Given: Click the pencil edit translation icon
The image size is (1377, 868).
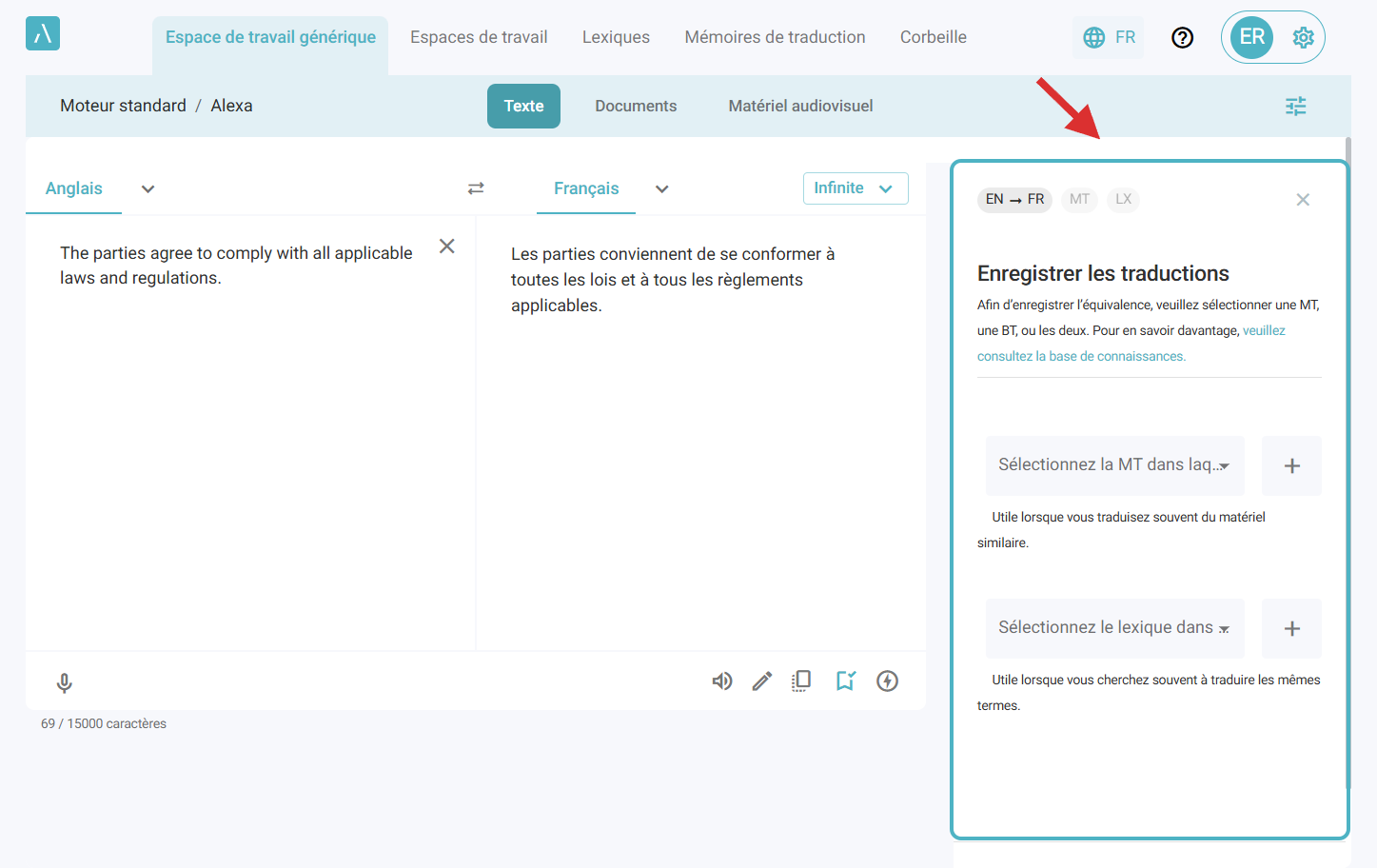Looking at the screenshot, I should click(762, 681).
